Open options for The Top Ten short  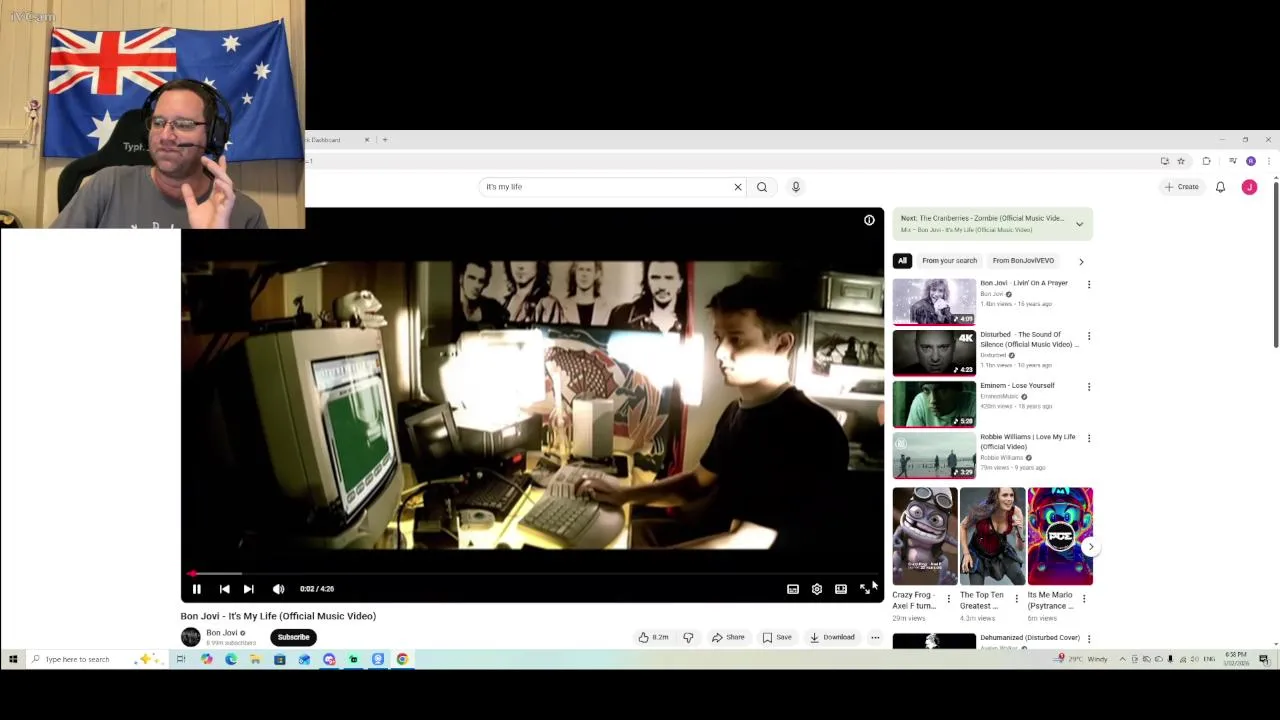click(x=1016, y=599)
